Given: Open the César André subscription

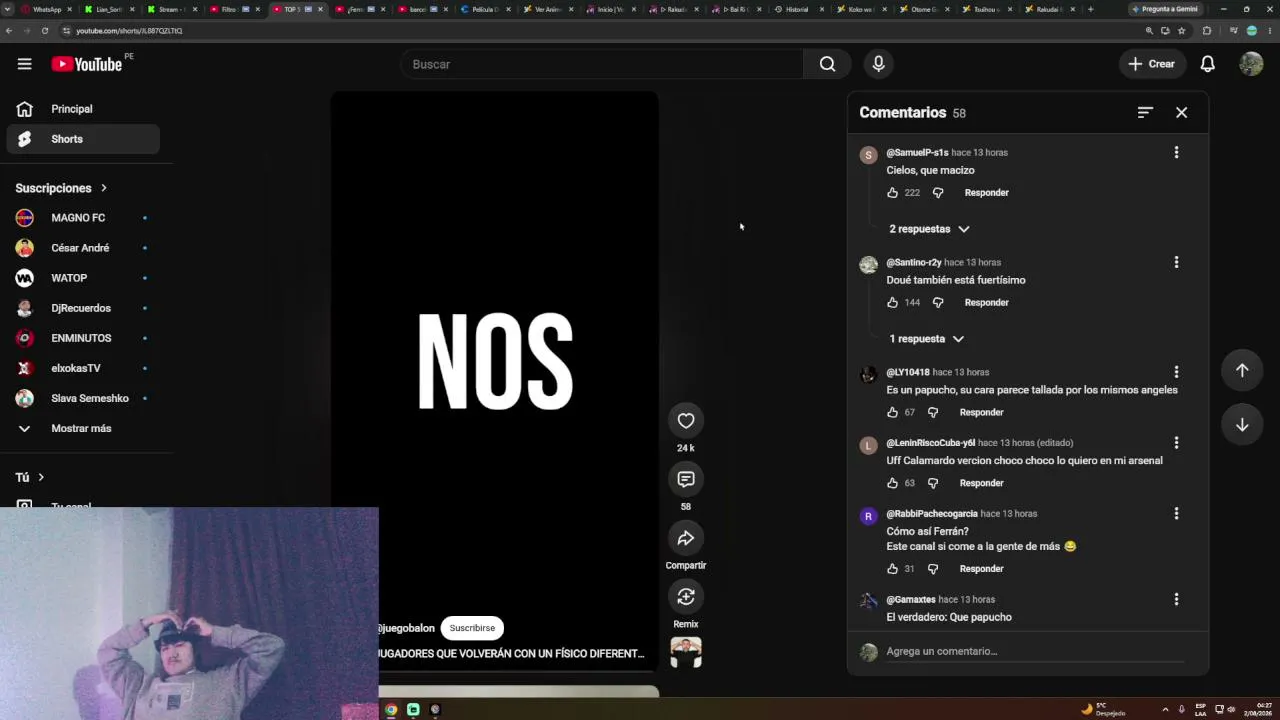Looking at the screenshot, I should pos(83,248).
